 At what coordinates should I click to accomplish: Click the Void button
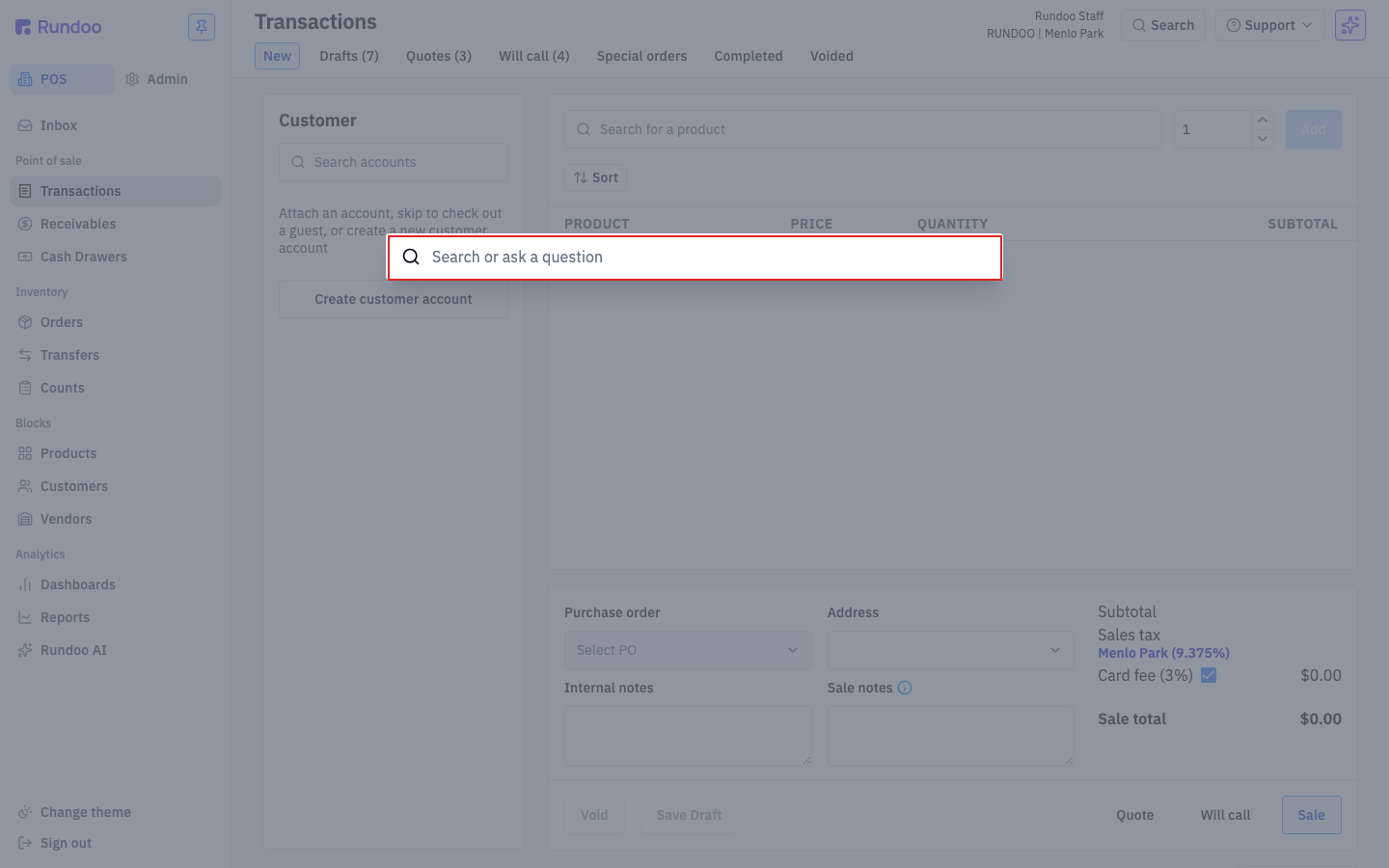(594, 815)
